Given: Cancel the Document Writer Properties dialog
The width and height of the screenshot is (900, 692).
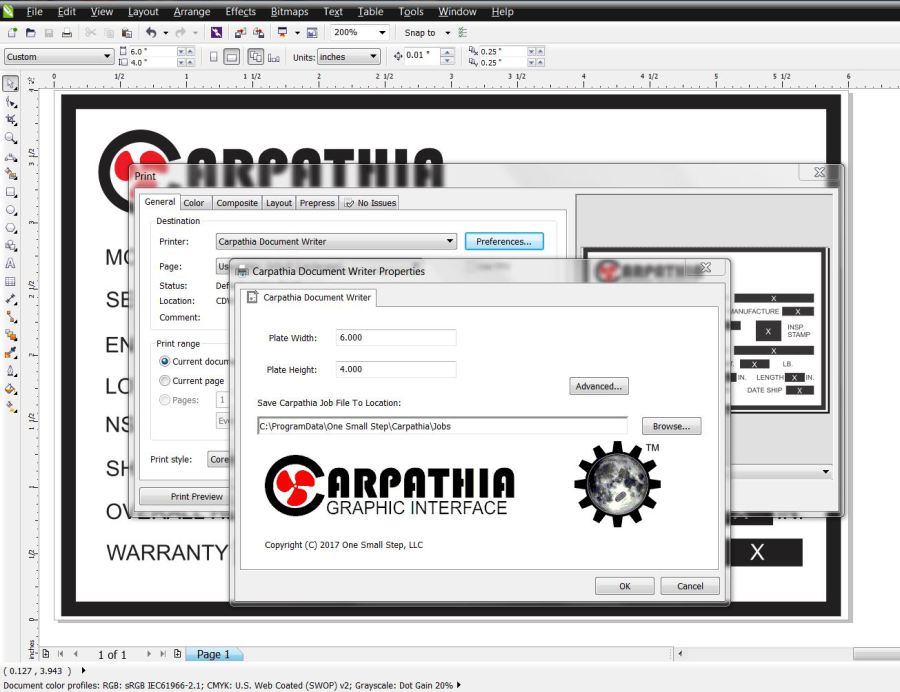Looking at the screenshot, I should [690, 586].
